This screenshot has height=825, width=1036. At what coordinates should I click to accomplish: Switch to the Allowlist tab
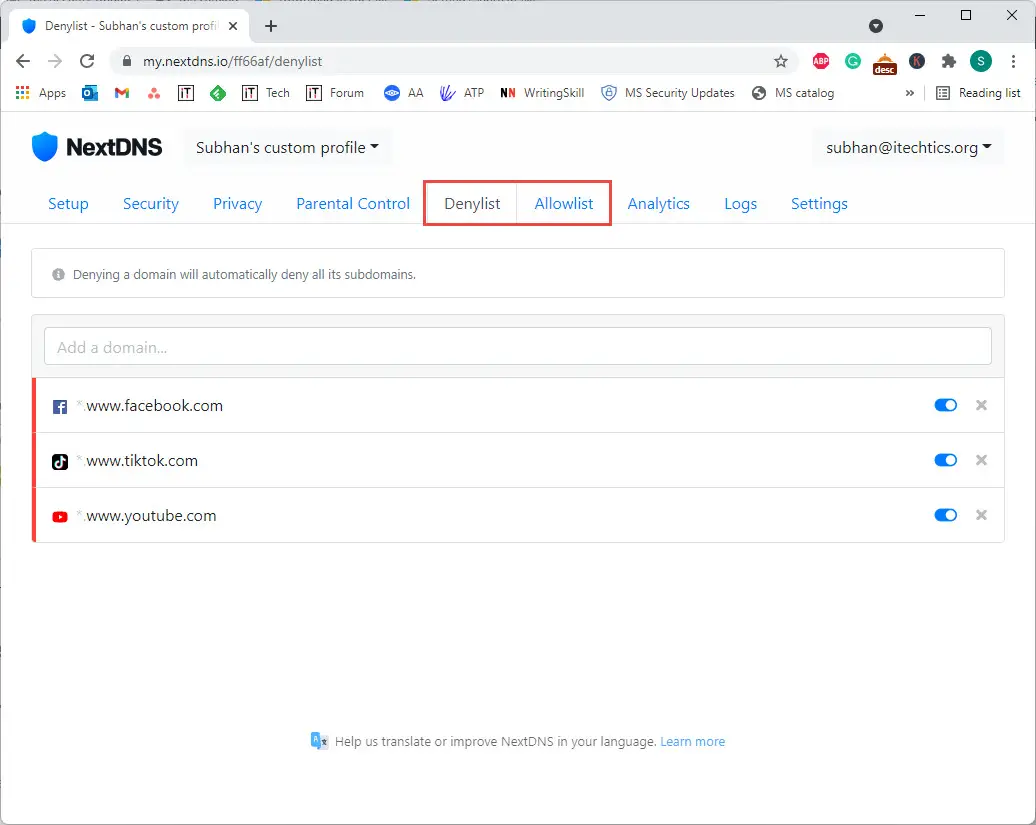pos(564,203)
